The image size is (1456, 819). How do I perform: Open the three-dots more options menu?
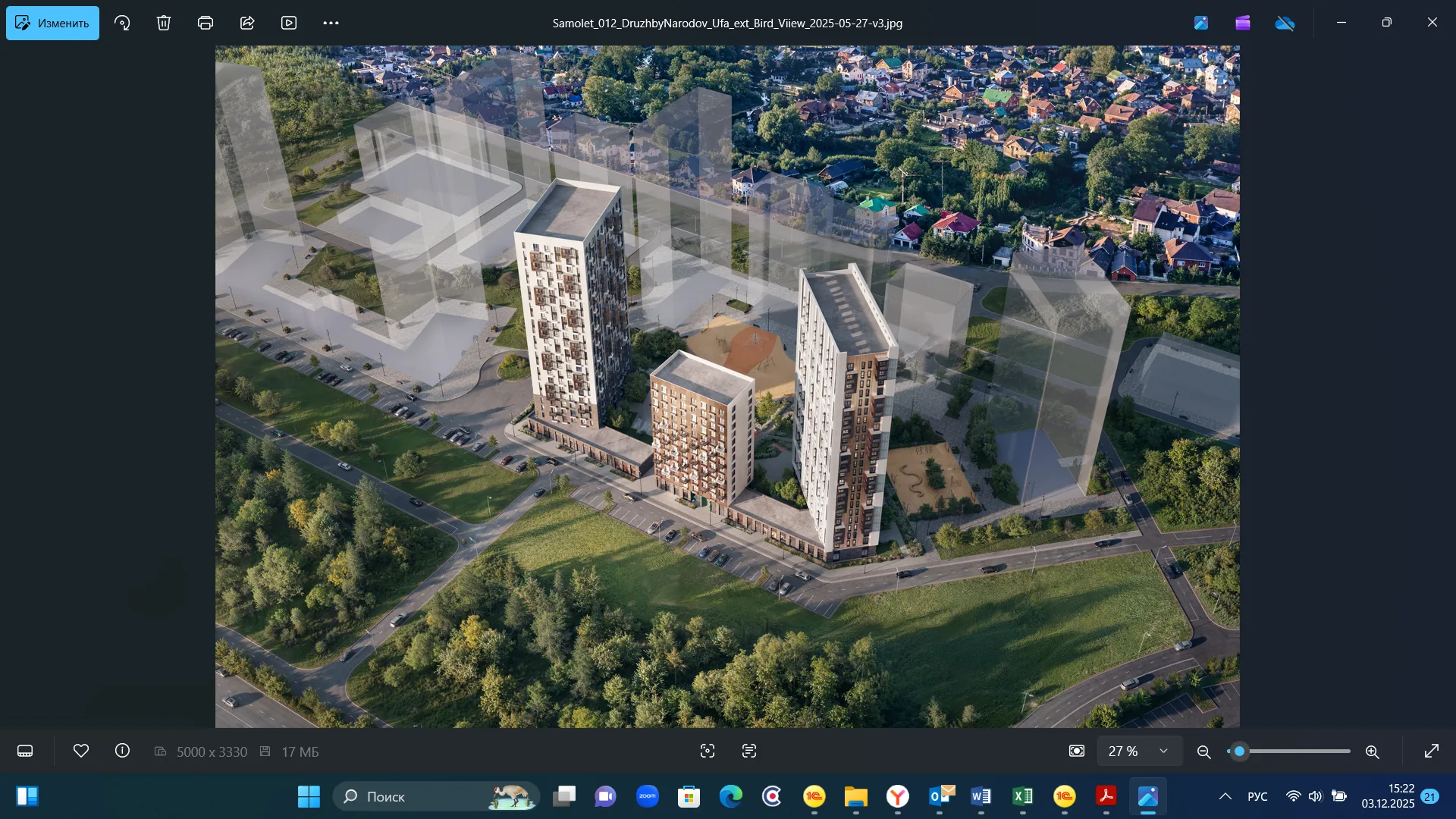click(331, 23)
